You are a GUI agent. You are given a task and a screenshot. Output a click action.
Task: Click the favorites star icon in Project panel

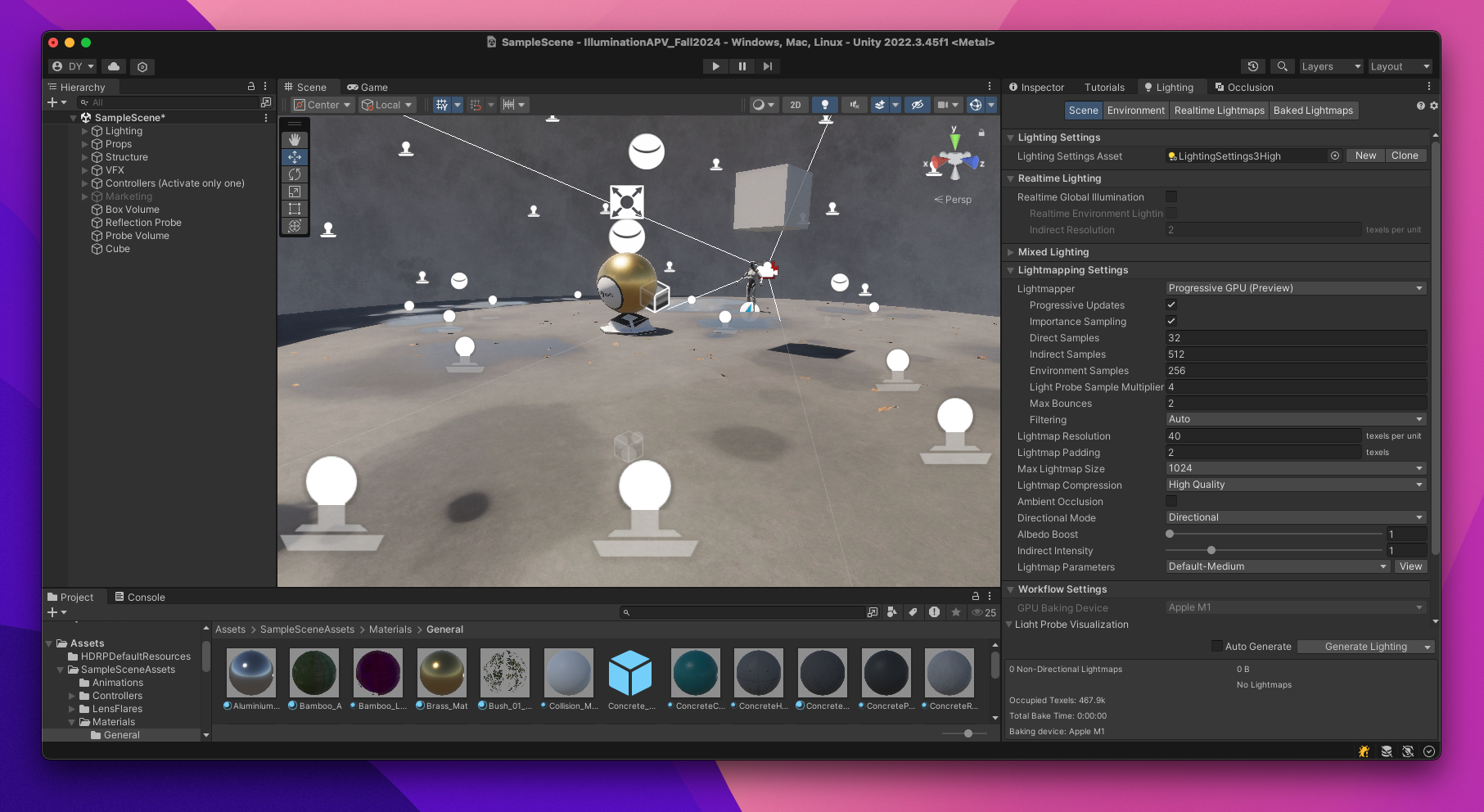[x=955, y=612]
